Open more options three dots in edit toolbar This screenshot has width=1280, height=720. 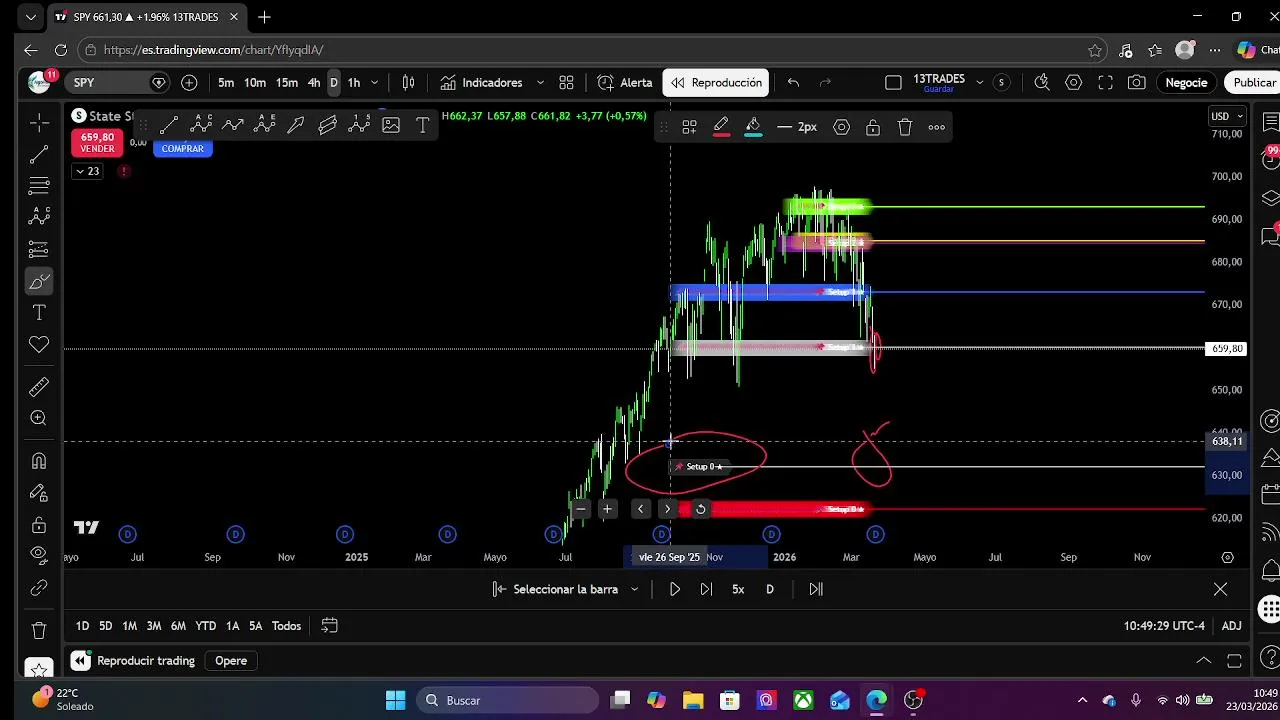937,127
